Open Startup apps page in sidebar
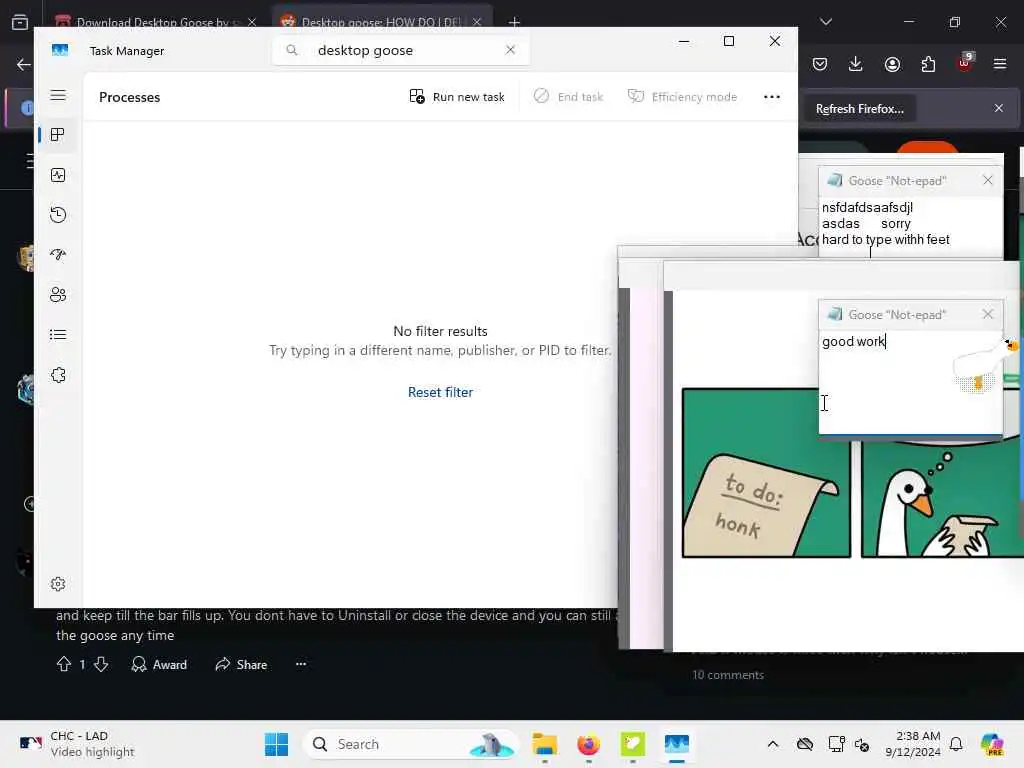Viewport: 1024px width, 768px height. pyautogui.click(x=58, y=255)
